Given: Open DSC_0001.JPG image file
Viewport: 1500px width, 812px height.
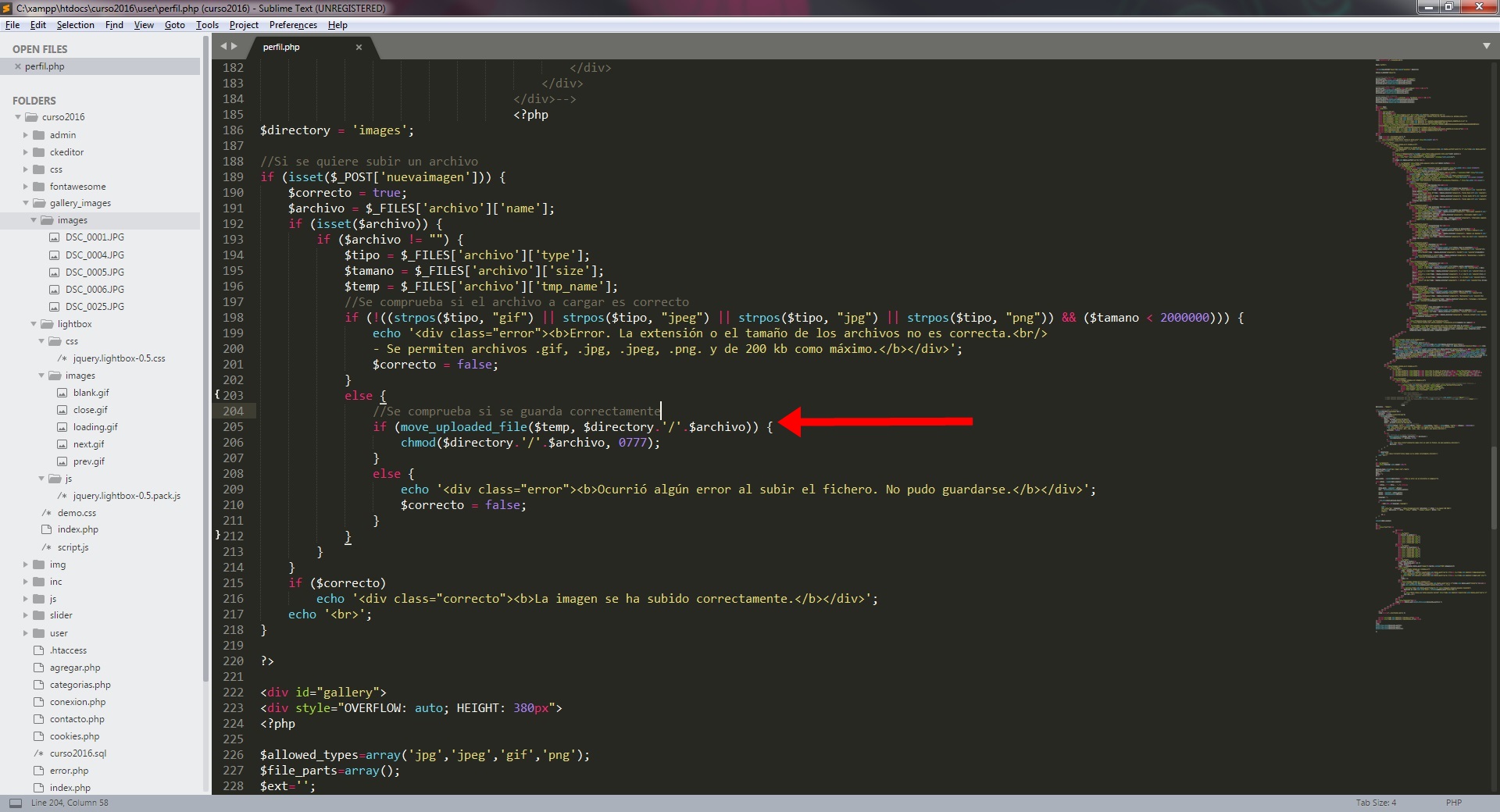Looking at the screenshot, I should click(x=95, y=237).
